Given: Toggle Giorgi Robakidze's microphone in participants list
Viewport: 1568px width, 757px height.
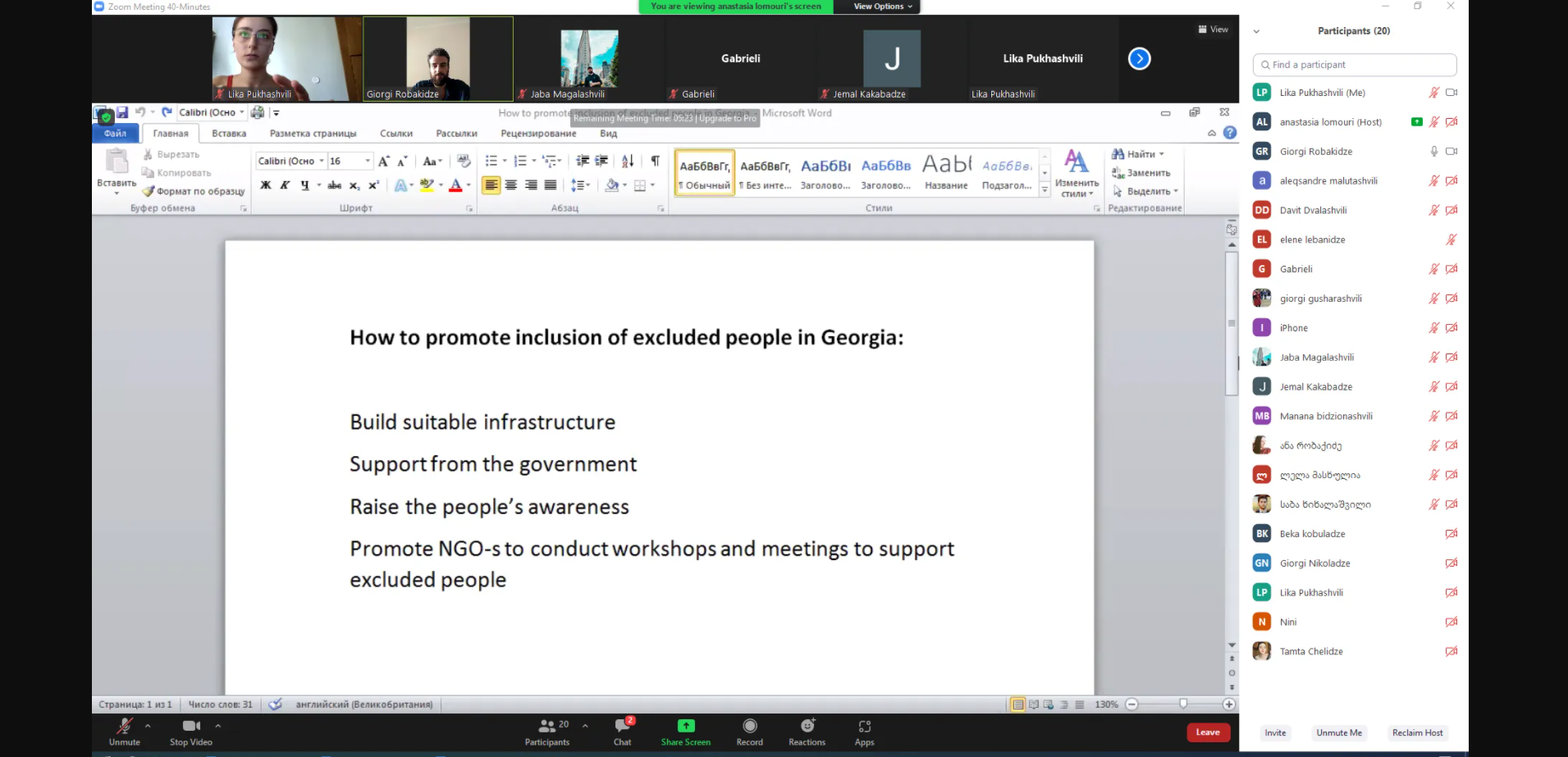Looking at the screenshot, I should click(x=1433, y=152).
